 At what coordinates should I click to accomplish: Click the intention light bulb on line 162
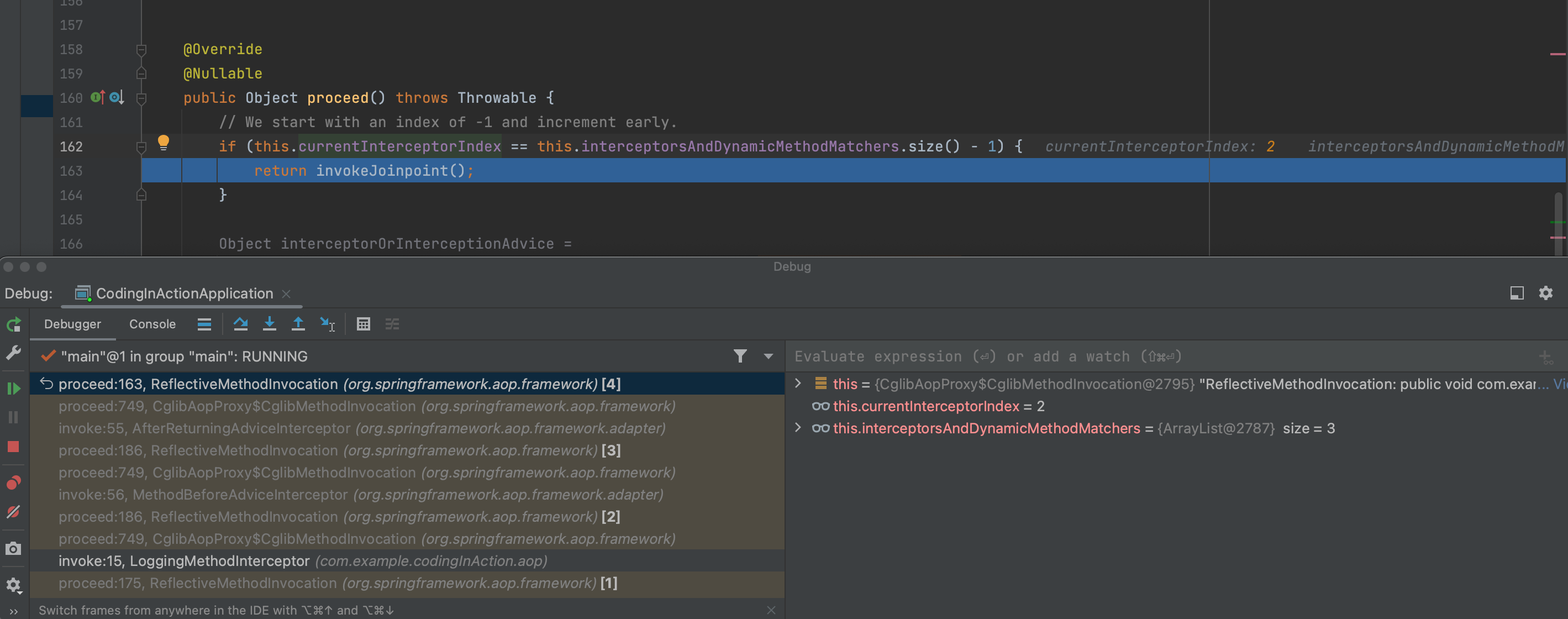163,143
